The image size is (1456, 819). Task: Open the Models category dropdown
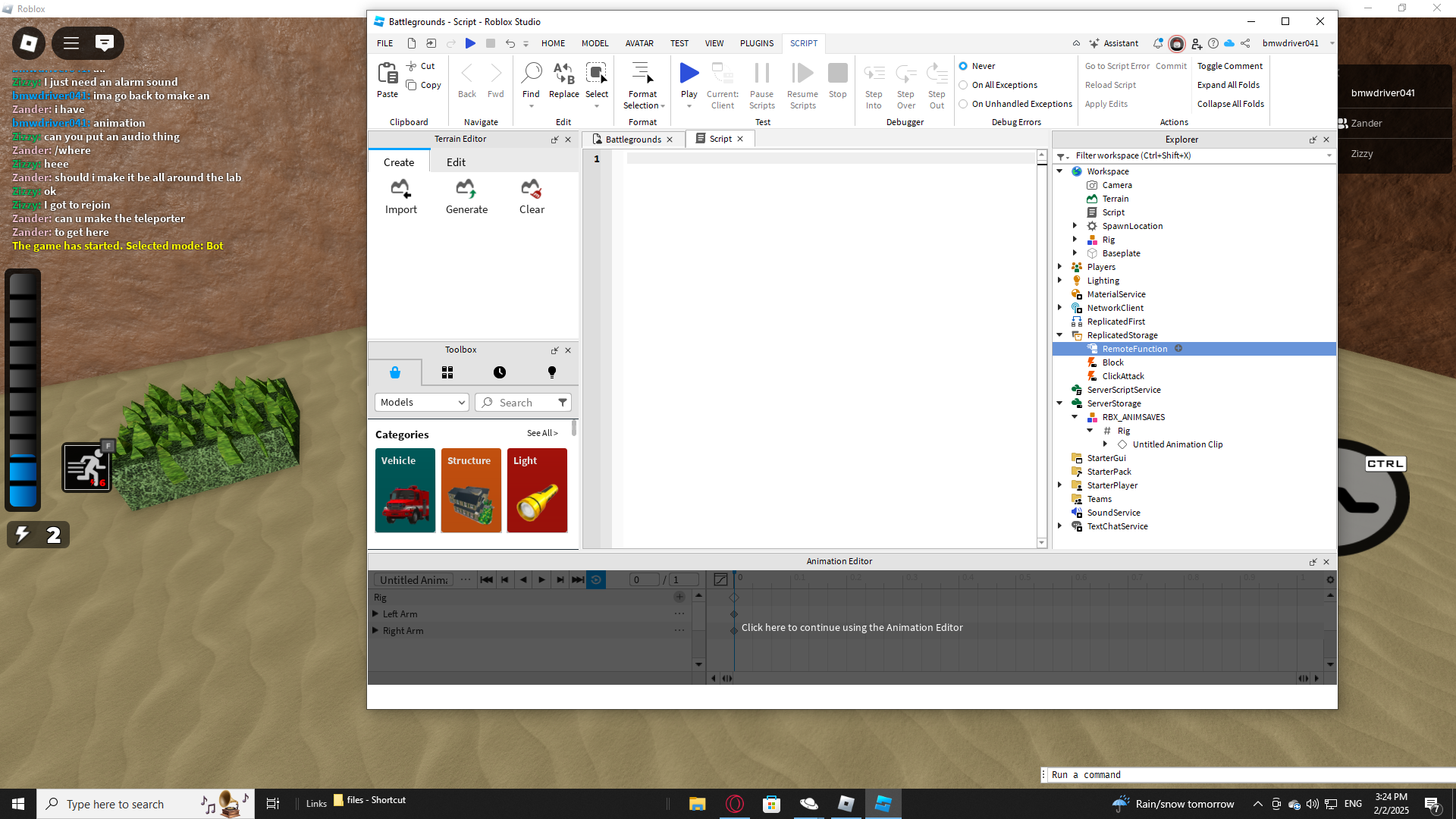(422, 403)
